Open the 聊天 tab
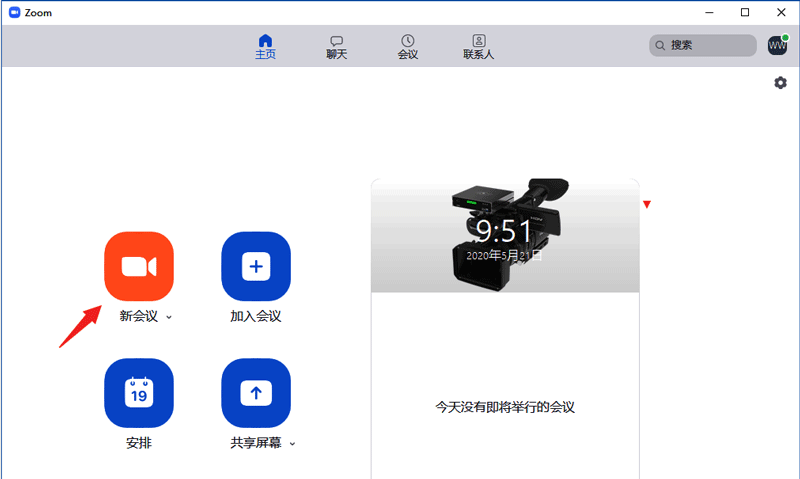The width and height of the screenshot is (800, 479). point(337,46)
